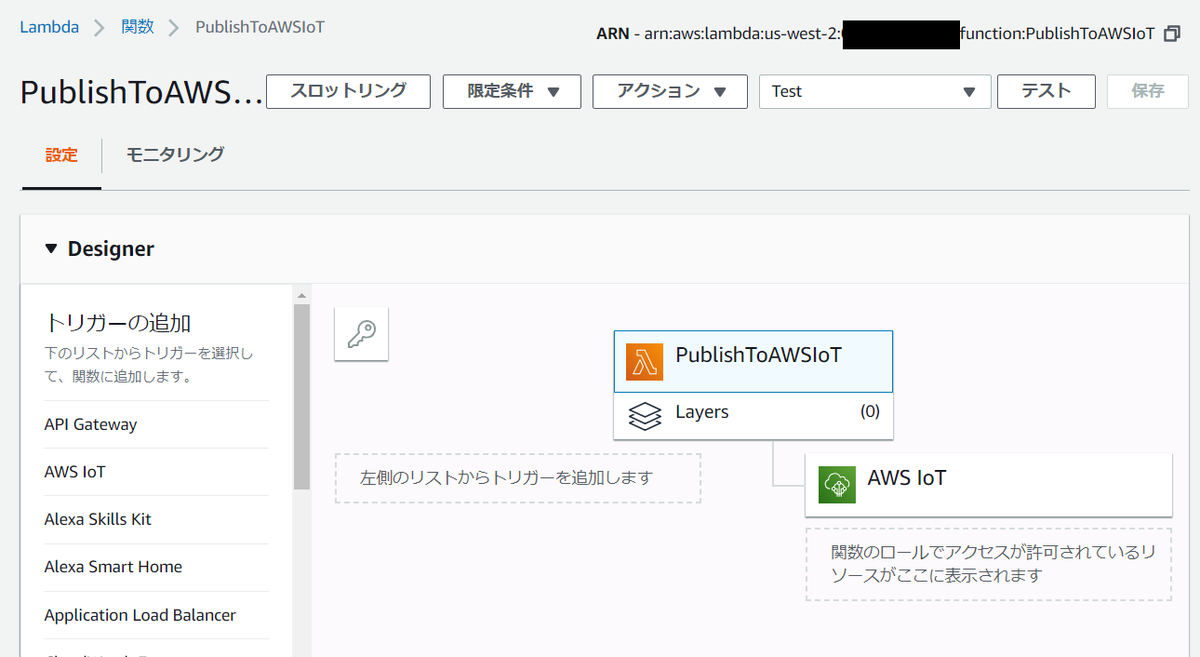
Task: Select the AWS IoT resource card
Action: 988,485
